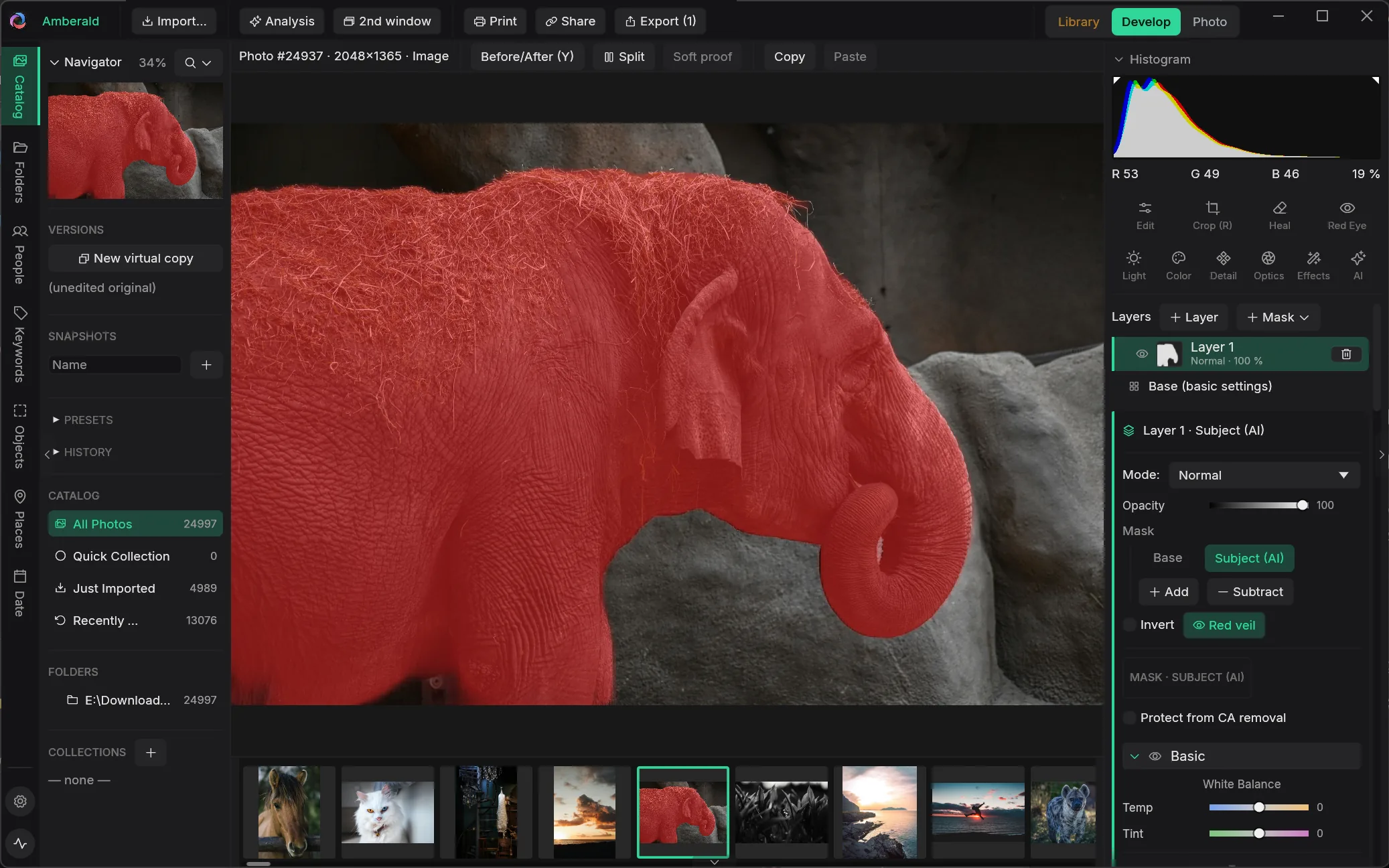Collapse the Basic section
The height and width of the screenshot is (868, 1389).
point(1135,756)
